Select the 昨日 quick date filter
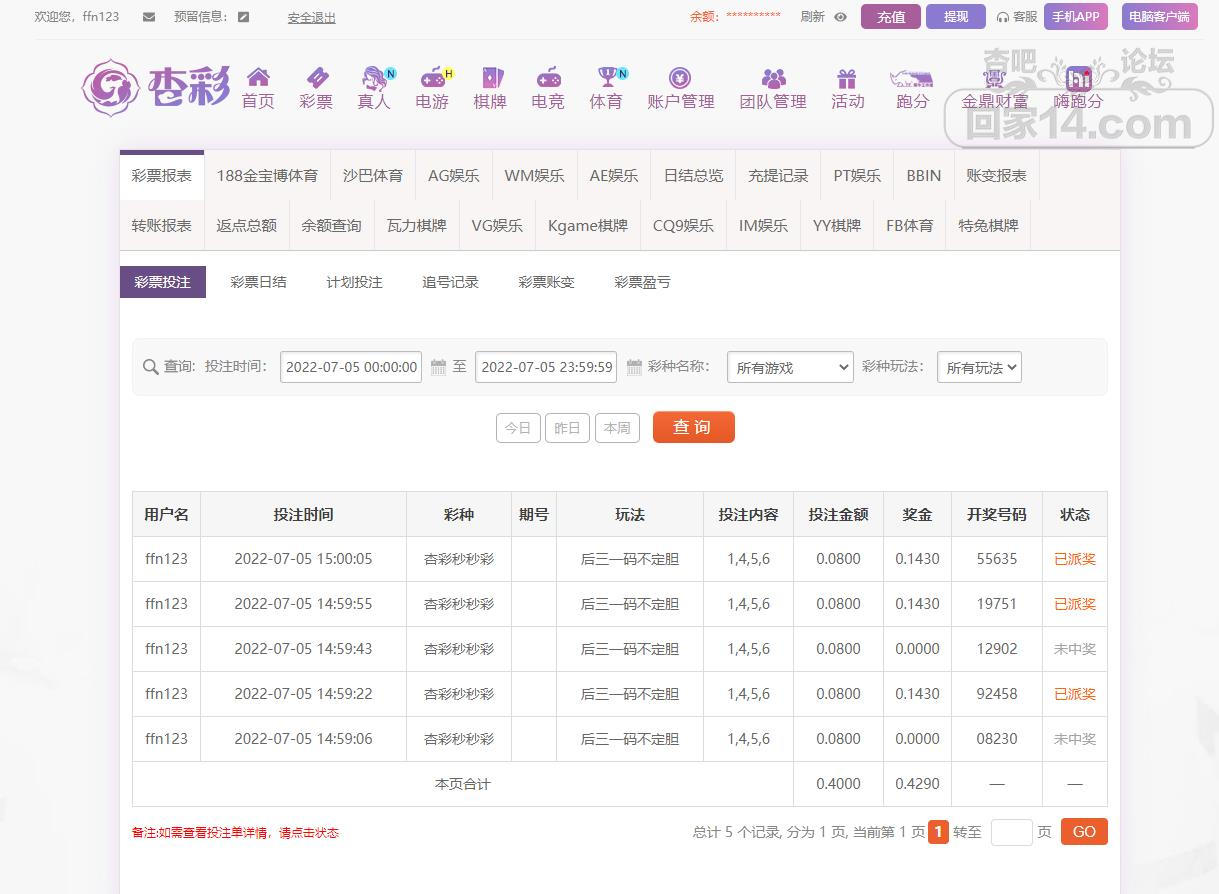The height and width of the screenshot is (894, 1219). pyautogui.click(x=567, y=428)
